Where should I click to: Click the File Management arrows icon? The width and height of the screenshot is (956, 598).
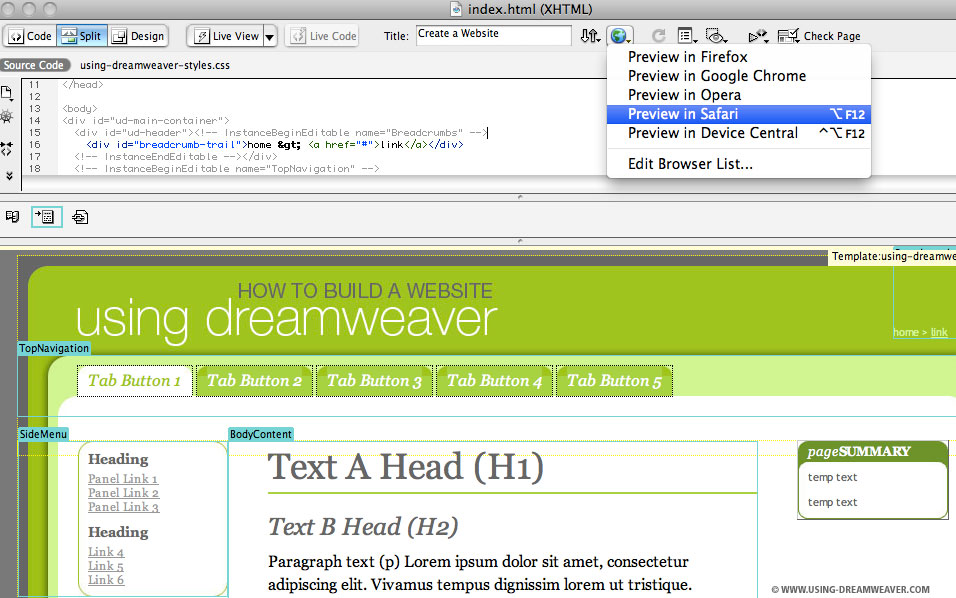tap(590, 36)
